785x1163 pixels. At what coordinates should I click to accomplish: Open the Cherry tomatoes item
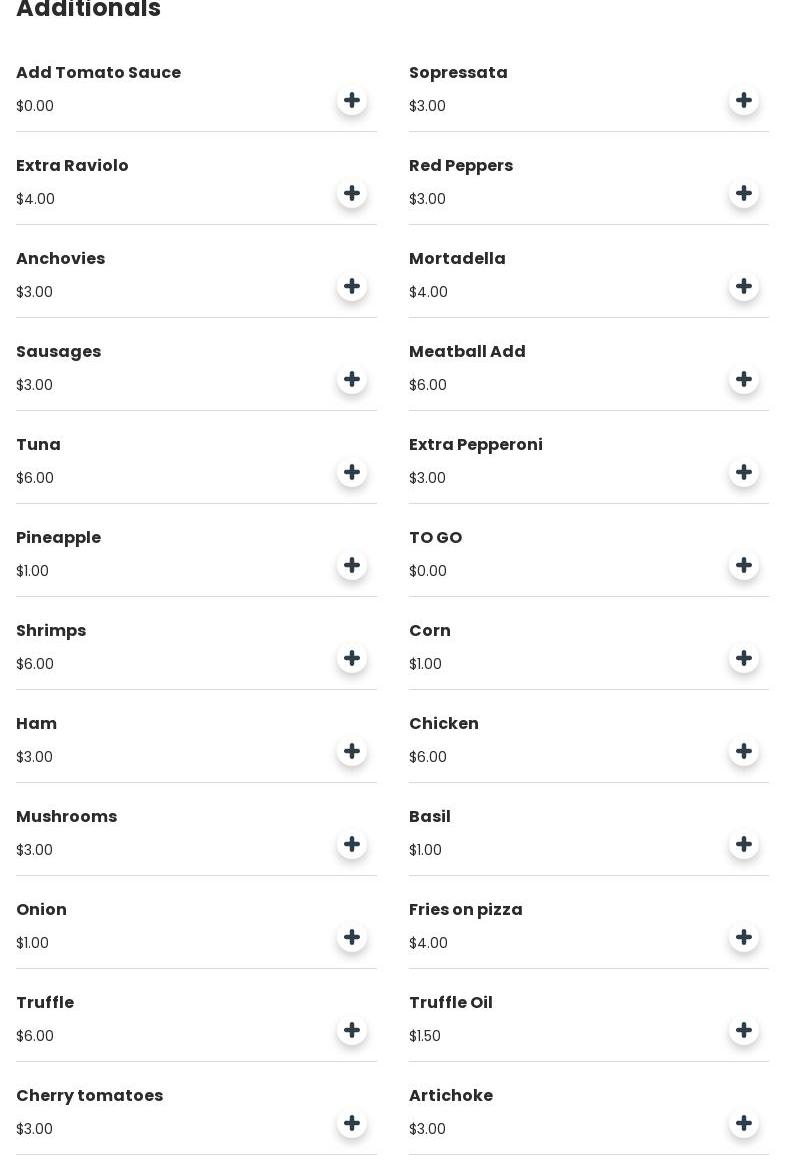[x=89, y=1096]
